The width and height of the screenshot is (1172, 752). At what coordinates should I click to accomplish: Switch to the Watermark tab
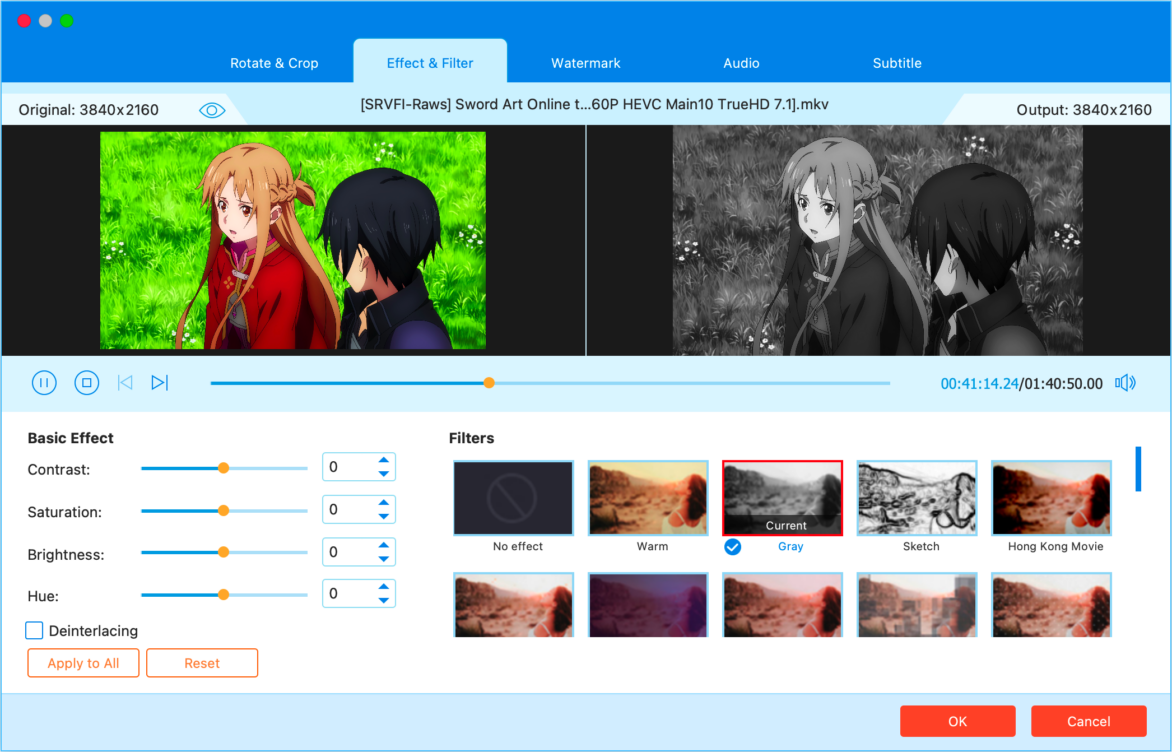(585, 63)
